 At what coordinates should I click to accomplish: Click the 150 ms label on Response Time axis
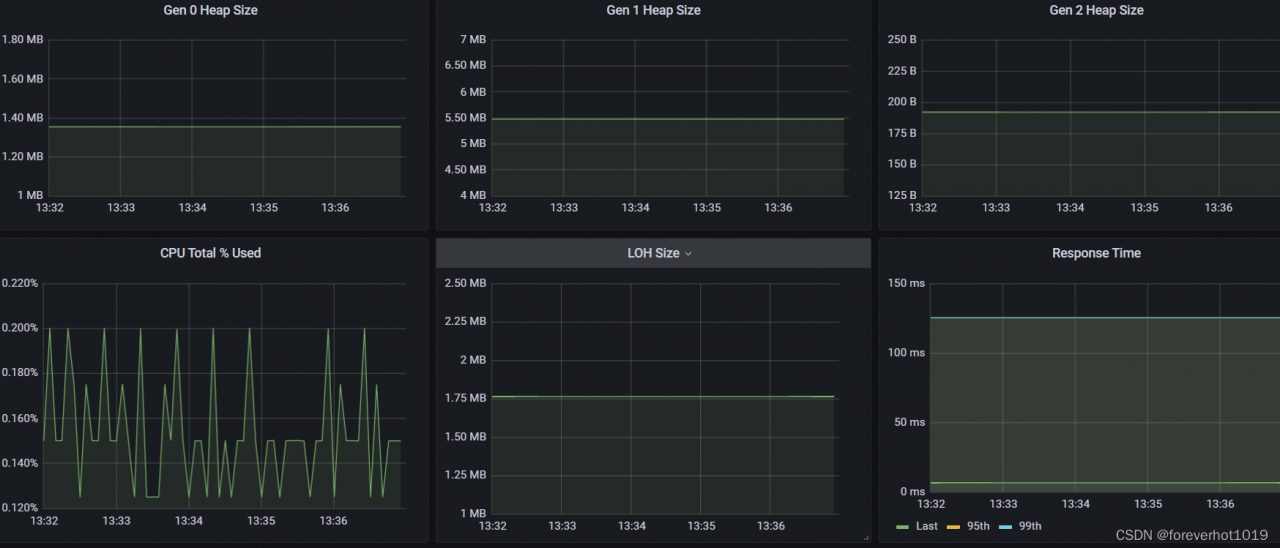click(906, 283)
